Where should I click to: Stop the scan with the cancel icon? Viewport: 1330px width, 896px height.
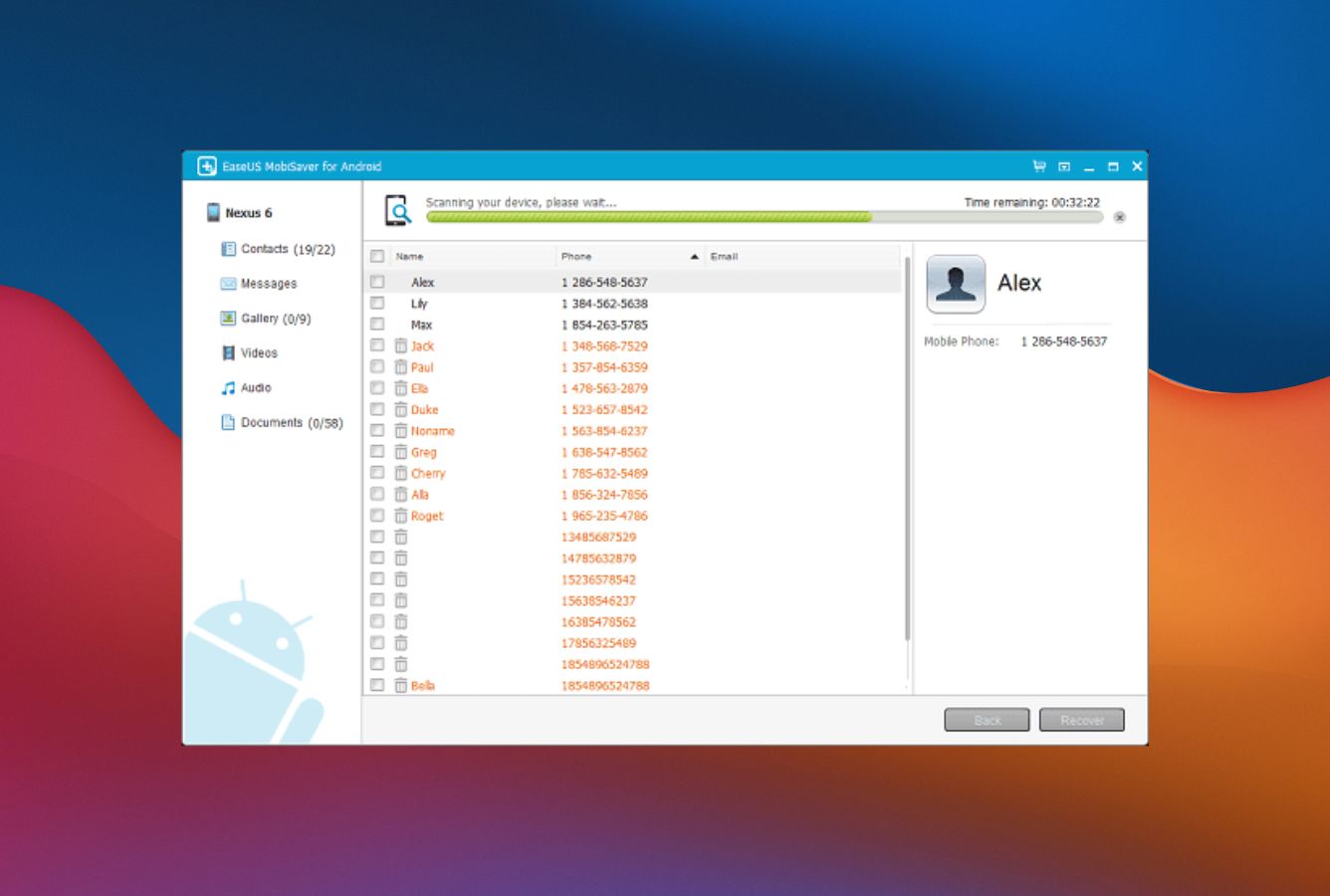[x=1120, y=217]
